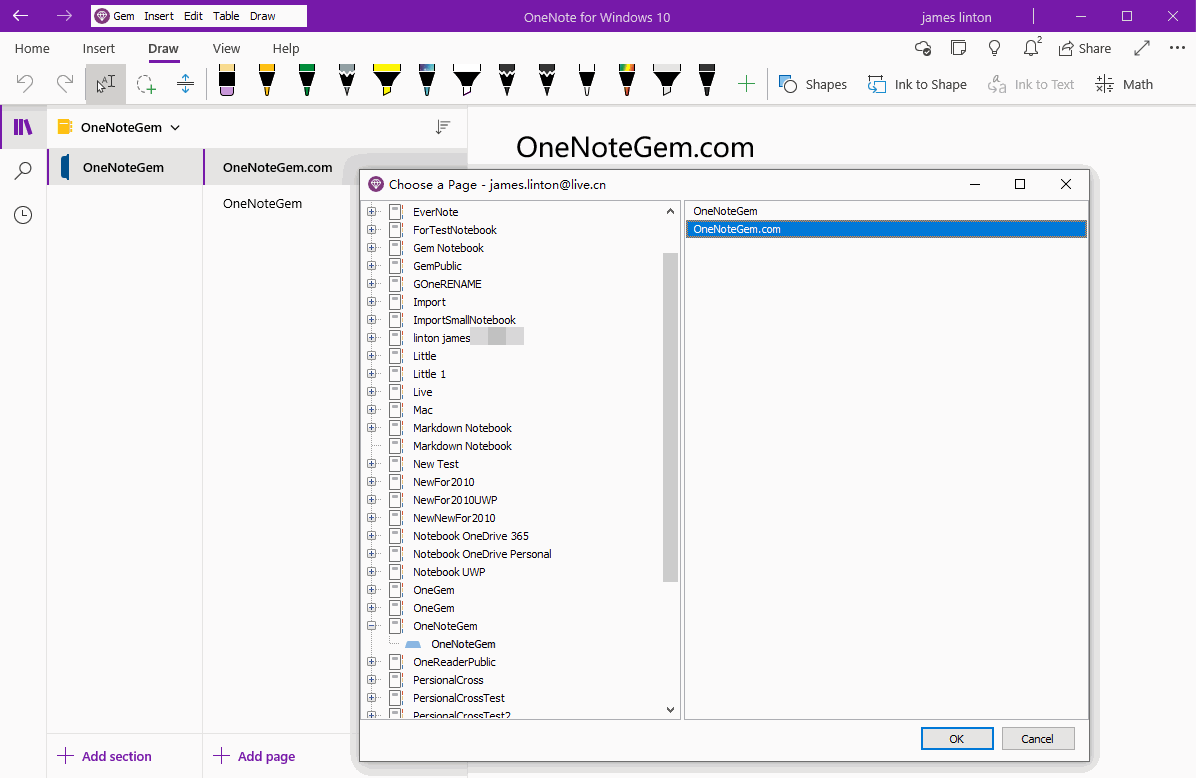Activate the Lasso Select tool

146,83
